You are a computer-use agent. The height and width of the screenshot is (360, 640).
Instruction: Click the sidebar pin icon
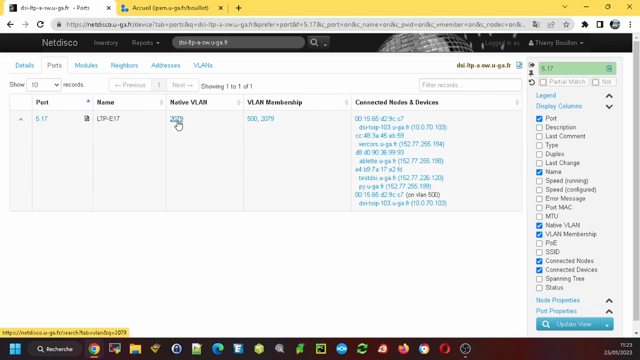coord(531,73)
